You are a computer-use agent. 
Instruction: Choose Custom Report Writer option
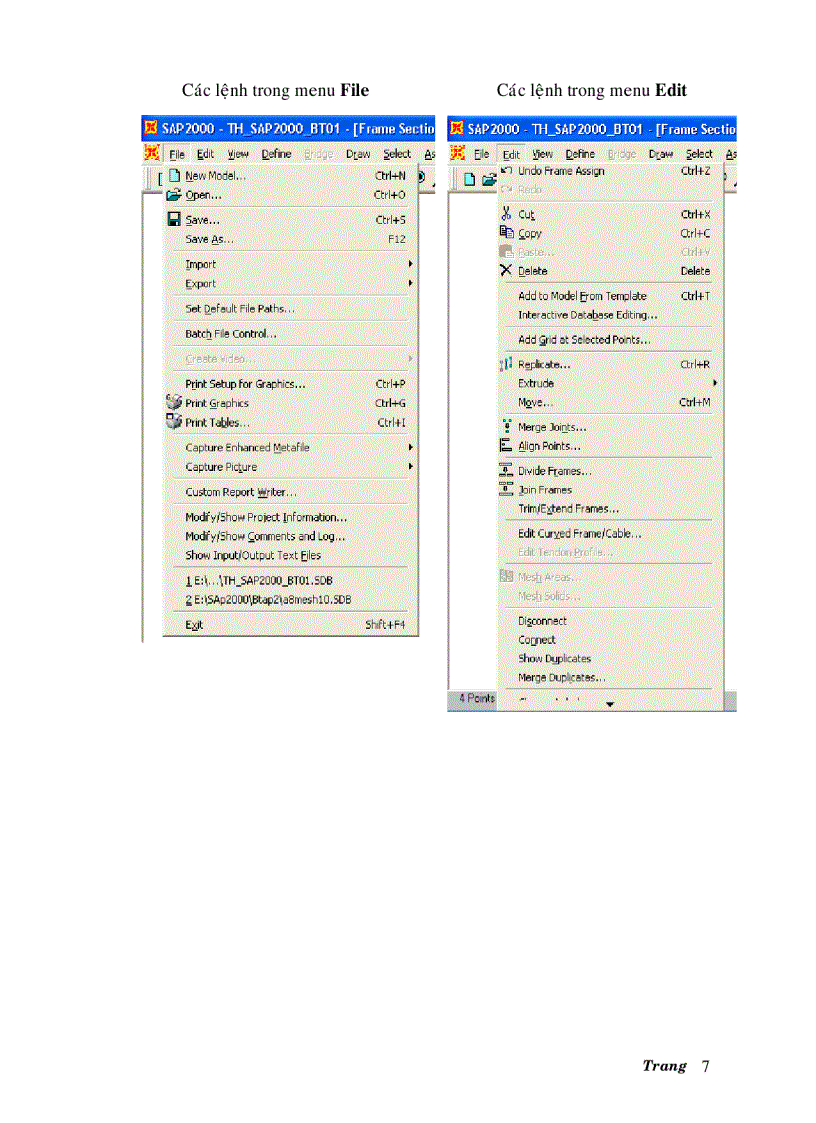(241, 492)
